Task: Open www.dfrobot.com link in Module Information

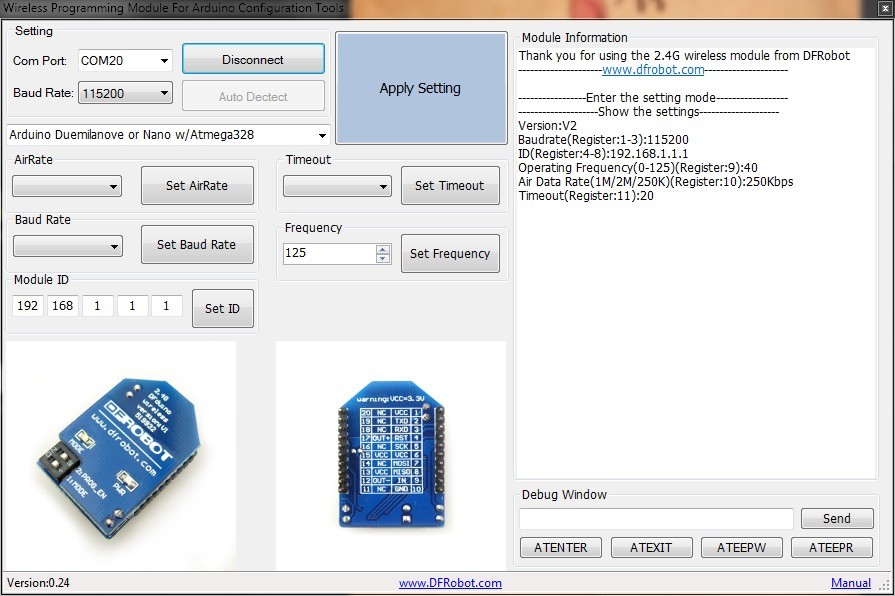Action: coord(653,70)
